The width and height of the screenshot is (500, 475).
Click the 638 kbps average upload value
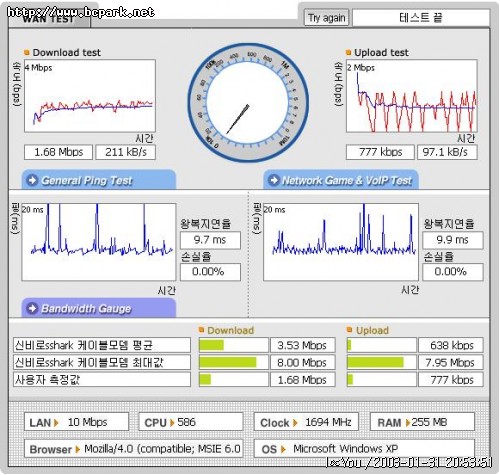(x=451, y=345)
